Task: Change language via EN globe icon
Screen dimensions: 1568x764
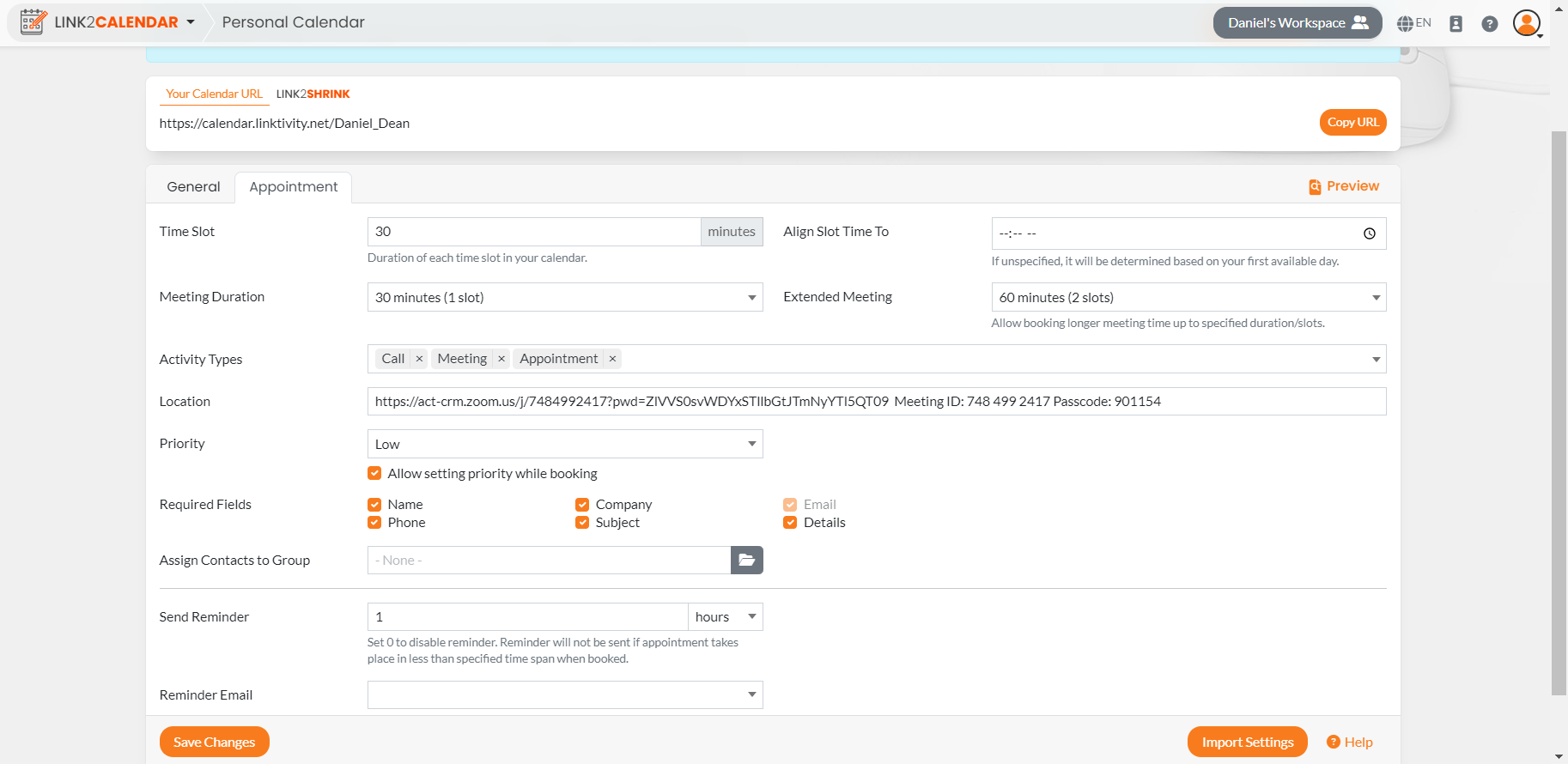Action: coord(1413,23)
